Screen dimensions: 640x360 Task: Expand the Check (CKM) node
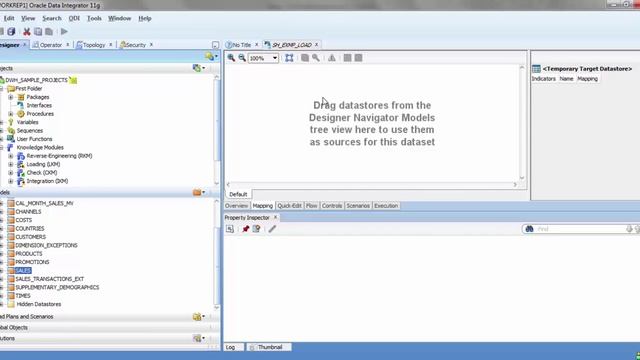11,173
